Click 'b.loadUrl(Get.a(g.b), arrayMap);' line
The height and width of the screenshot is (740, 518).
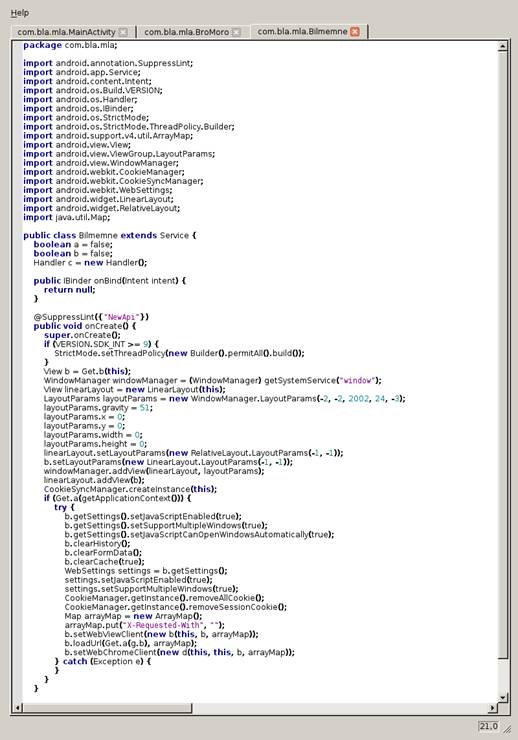tap(131, 643)
